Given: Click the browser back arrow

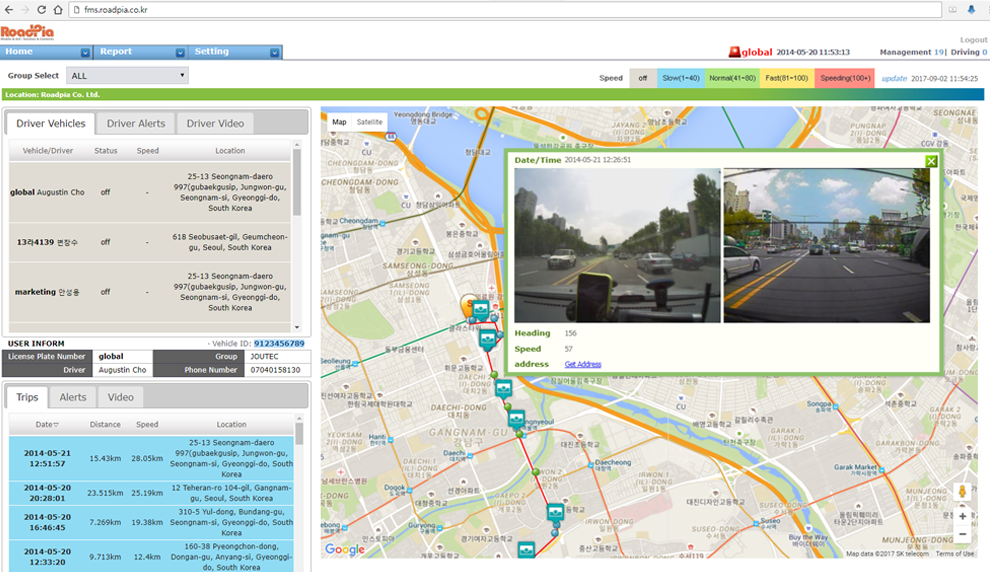Looking at the screenshot, I should click(x=9, y=9).
